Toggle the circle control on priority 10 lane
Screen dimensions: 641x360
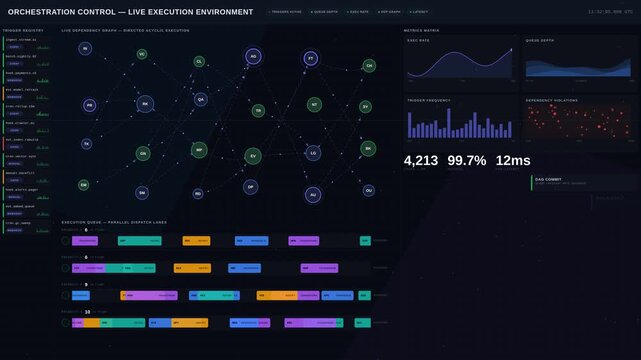65,323
